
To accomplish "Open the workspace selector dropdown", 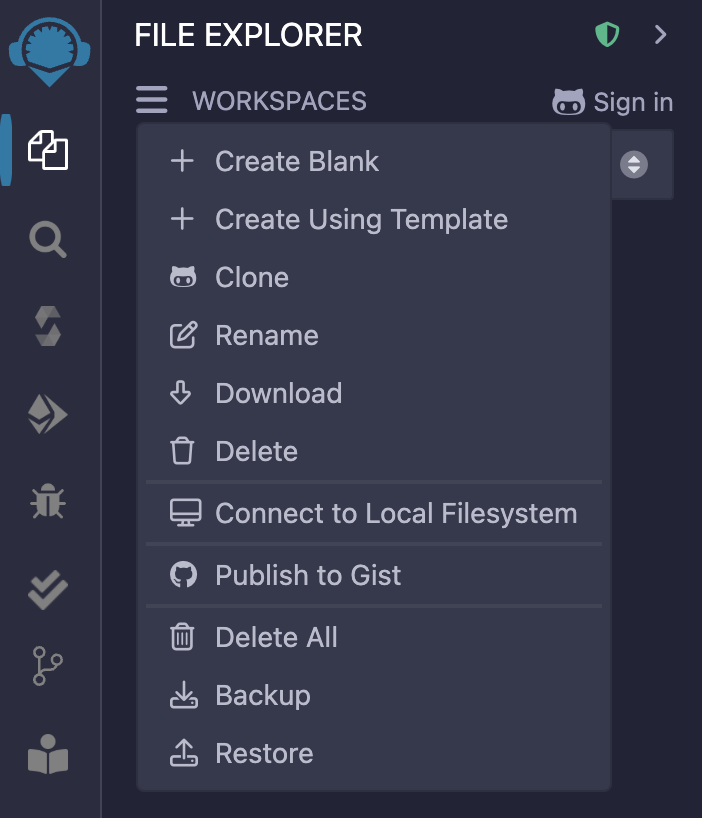I will point(634,164).
